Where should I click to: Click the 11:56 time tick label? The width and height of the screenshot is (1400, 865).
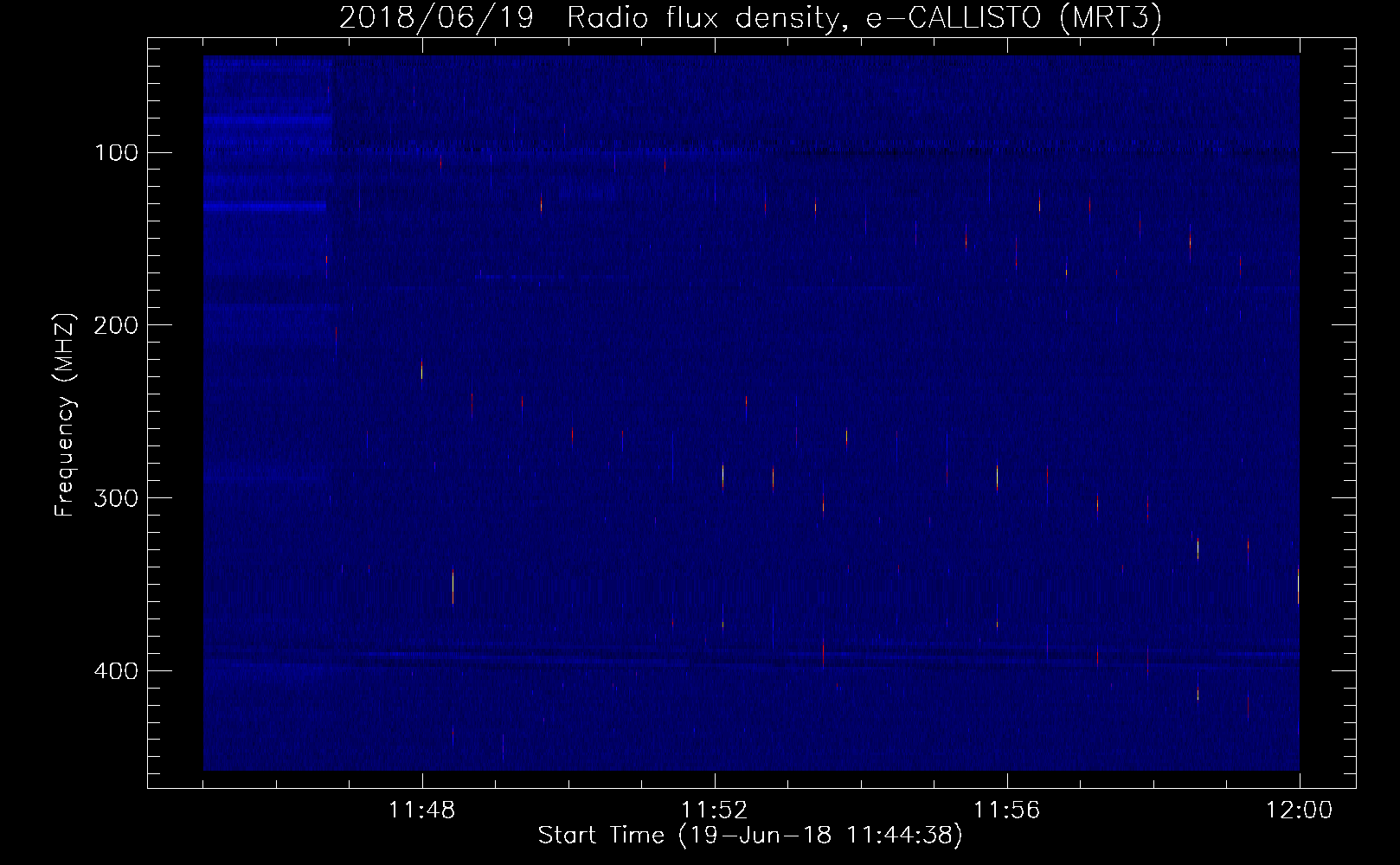pos(1007,811)
